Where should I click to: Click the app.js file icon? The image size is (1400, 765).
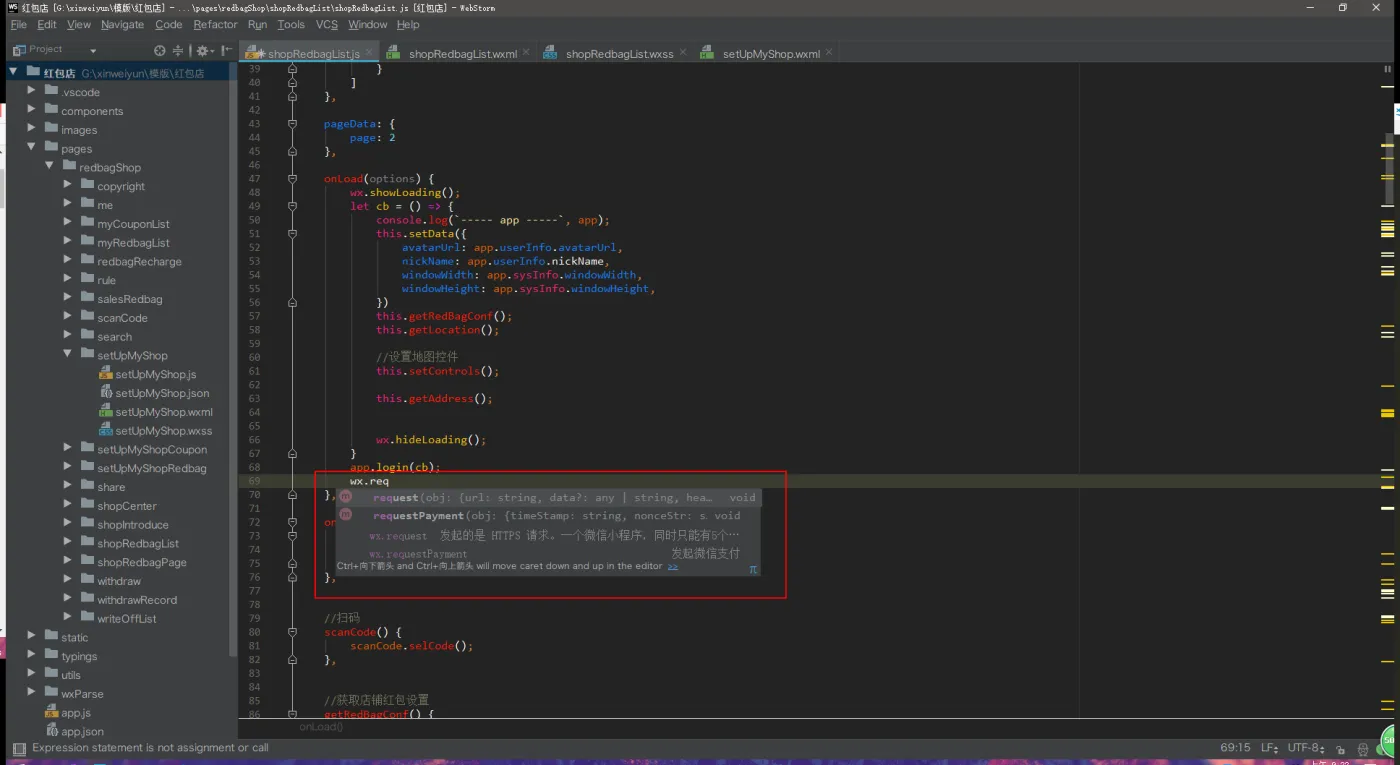pyautogui.click(x=52, y=713)
